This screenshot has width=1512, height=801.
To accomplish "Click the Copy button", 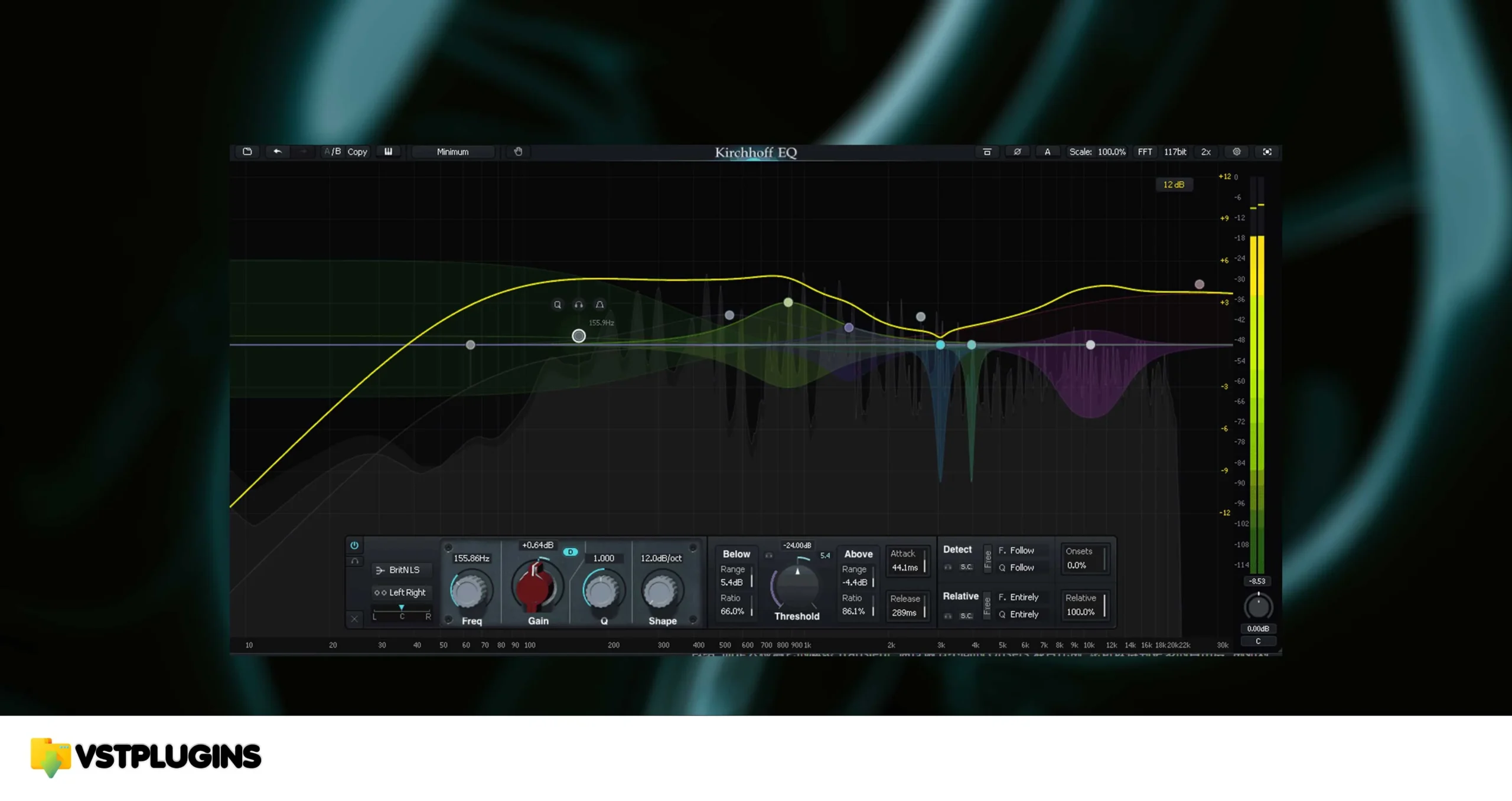I will click(357, 152).
